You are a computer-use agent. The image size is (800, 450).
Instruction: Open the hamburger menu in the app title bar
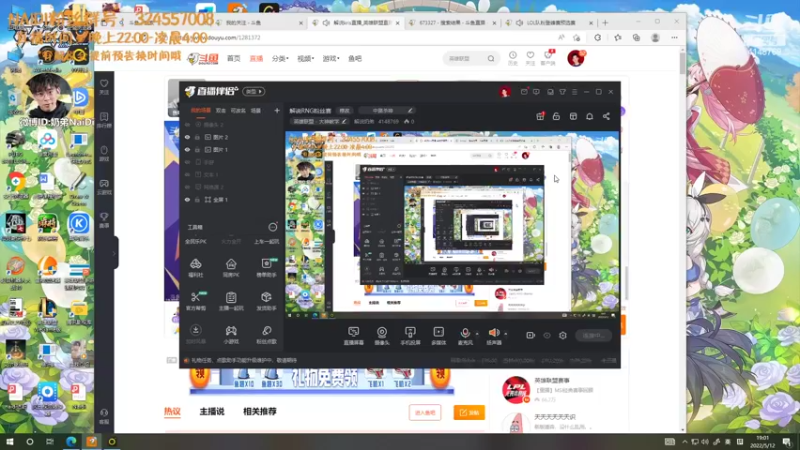[574, 92]
